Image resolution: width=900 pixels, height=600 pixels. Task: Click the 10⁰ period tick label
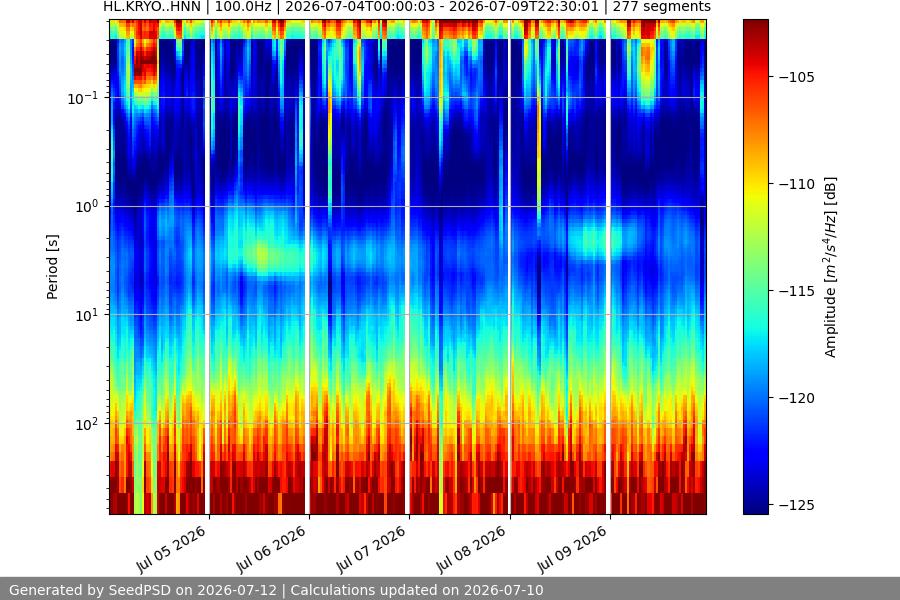86,207
